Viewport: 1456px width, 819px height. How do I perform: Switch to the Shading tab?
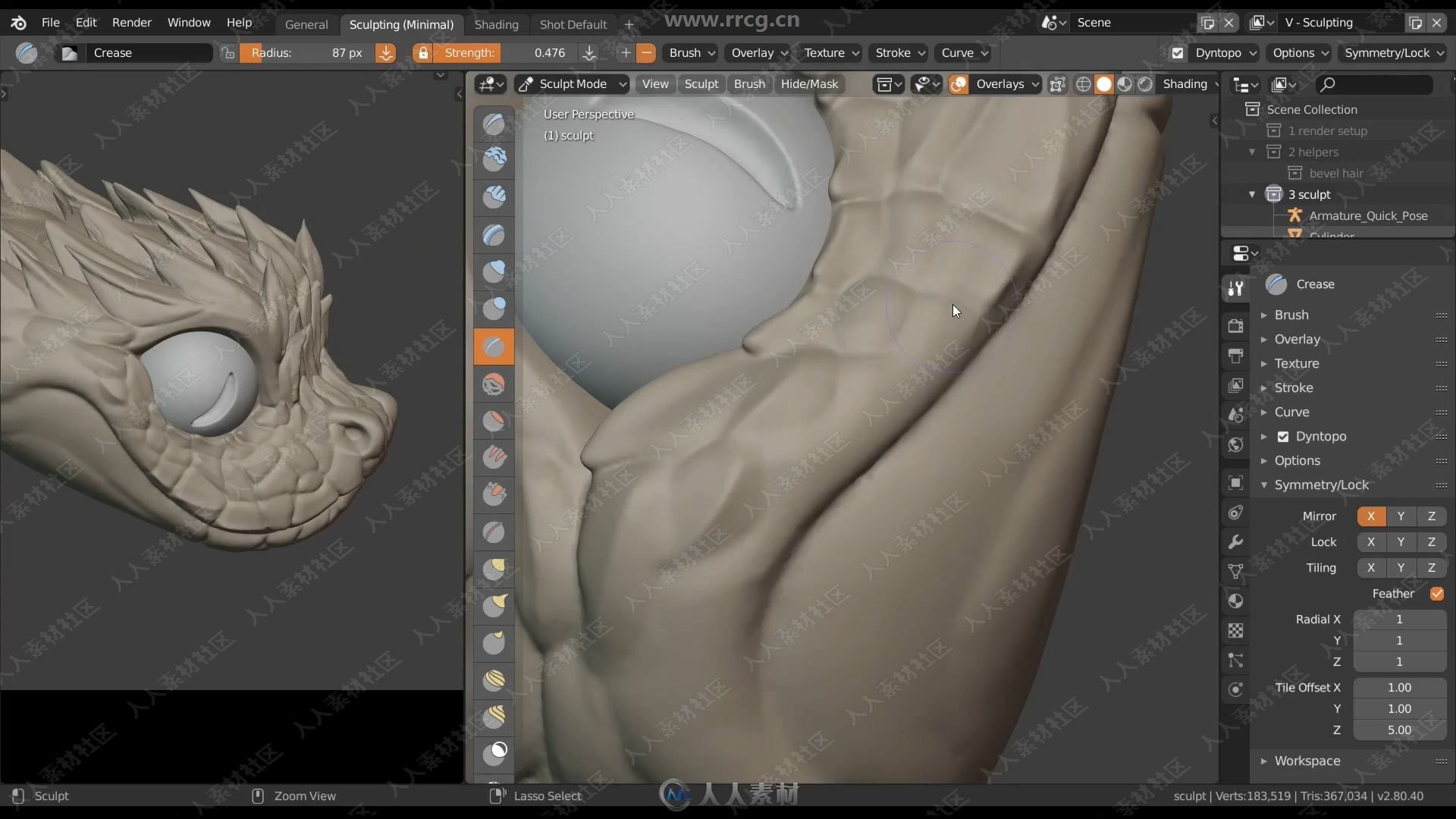point(497,22)
